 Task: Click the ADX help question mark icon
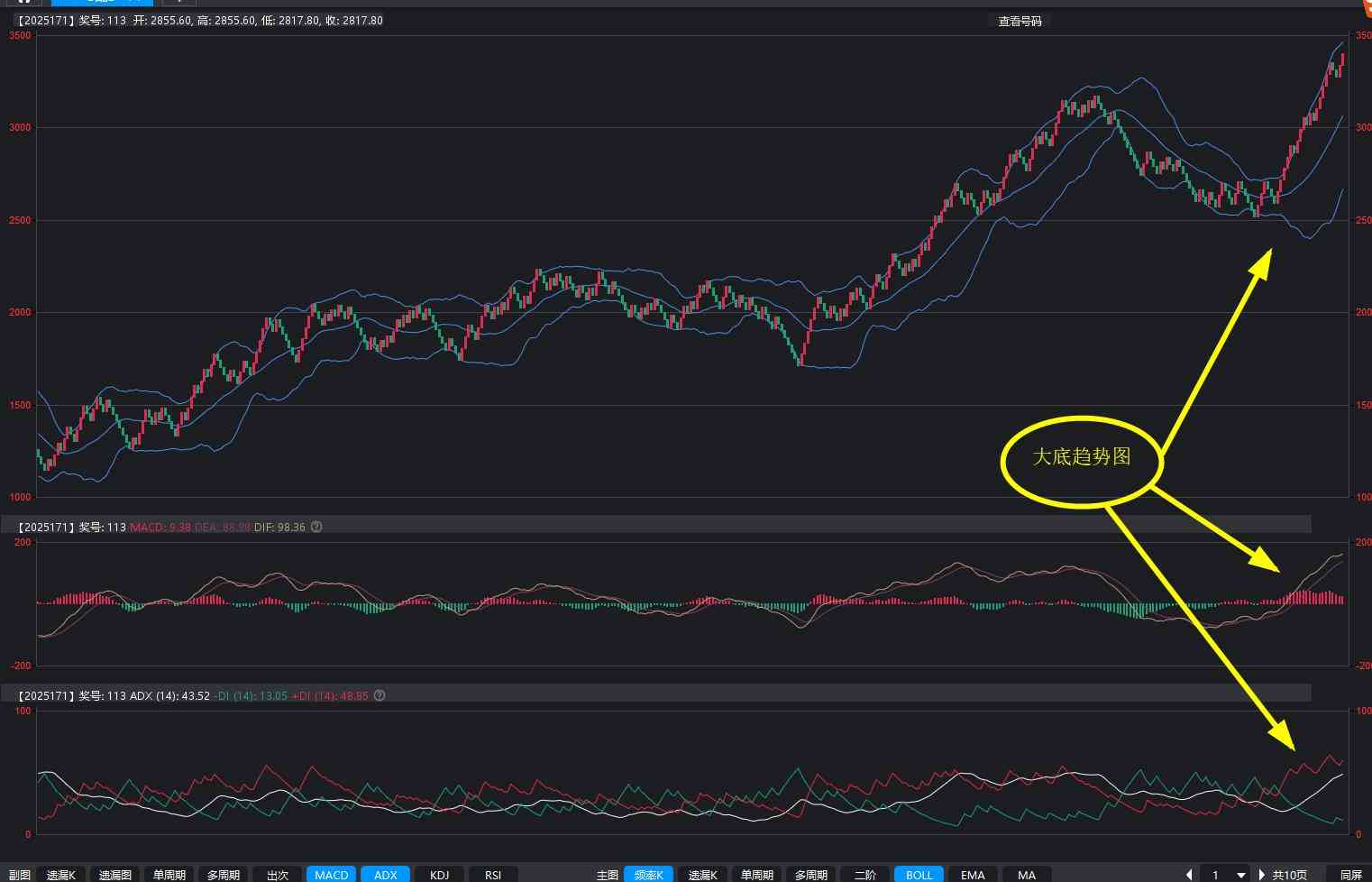(x=380, y=695)
